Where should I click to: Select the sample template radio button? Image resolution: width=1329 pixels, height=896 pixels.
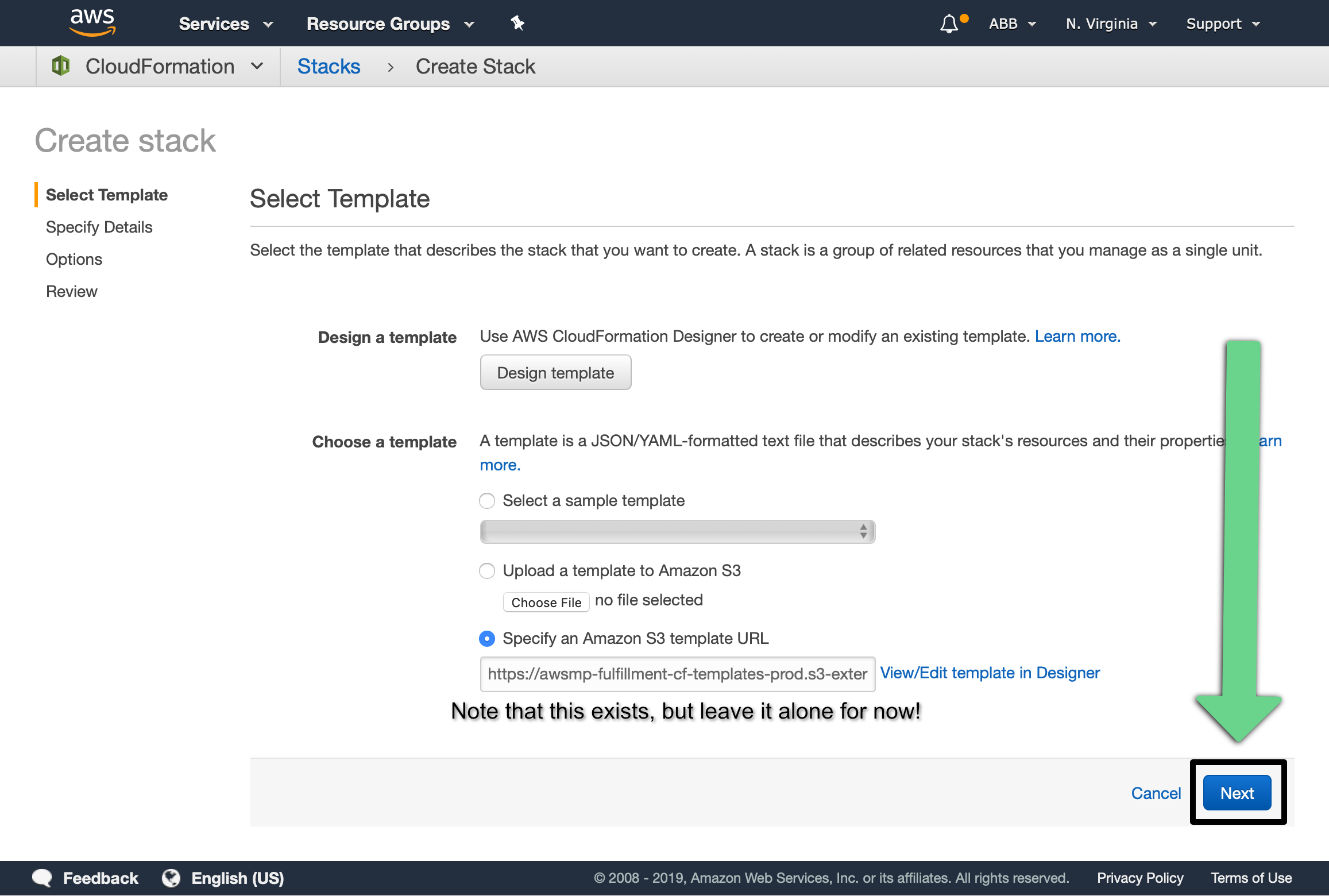click(487, 501)
